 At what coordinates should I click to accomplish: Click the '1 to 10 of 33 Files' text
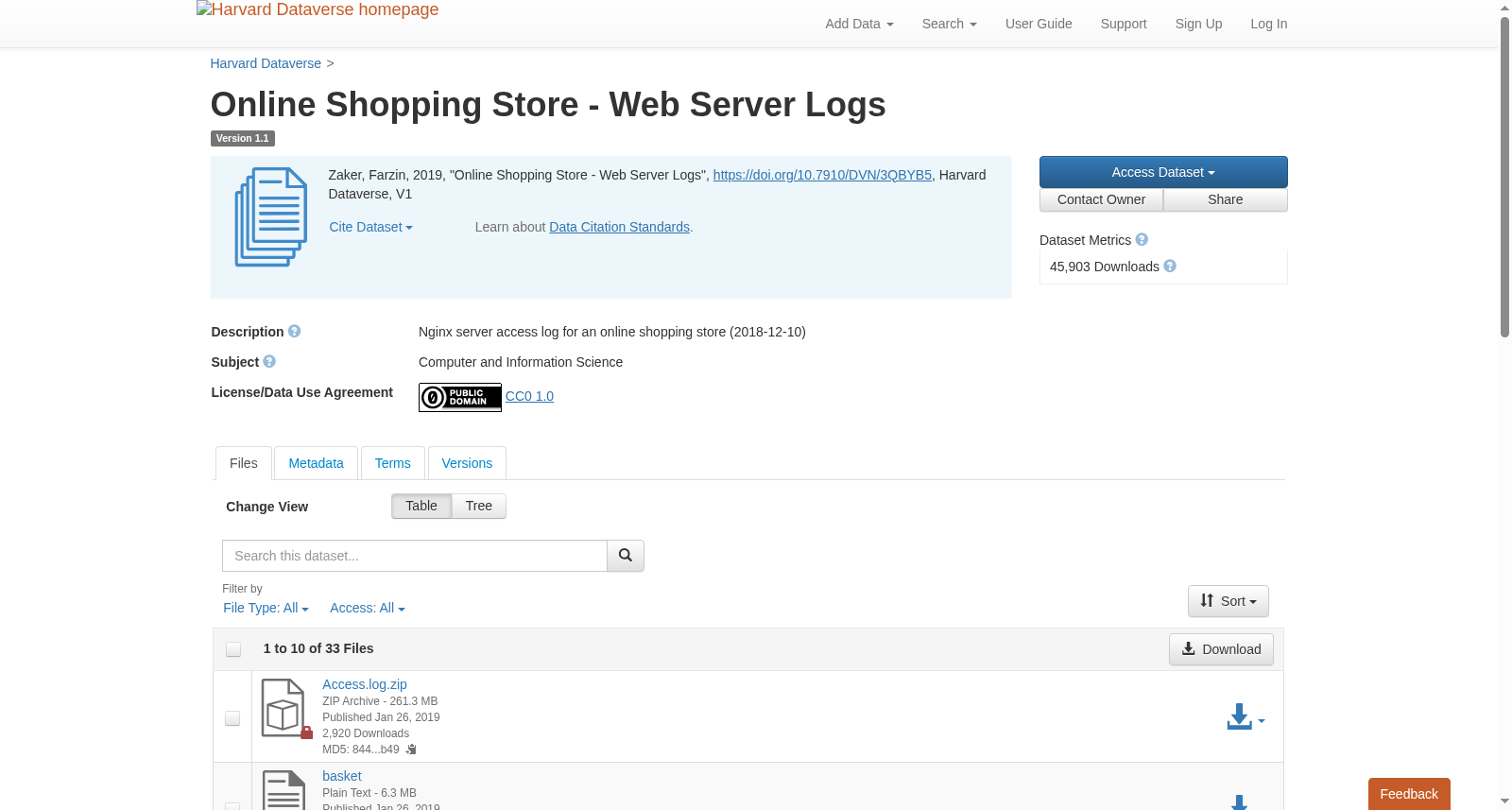318,648
